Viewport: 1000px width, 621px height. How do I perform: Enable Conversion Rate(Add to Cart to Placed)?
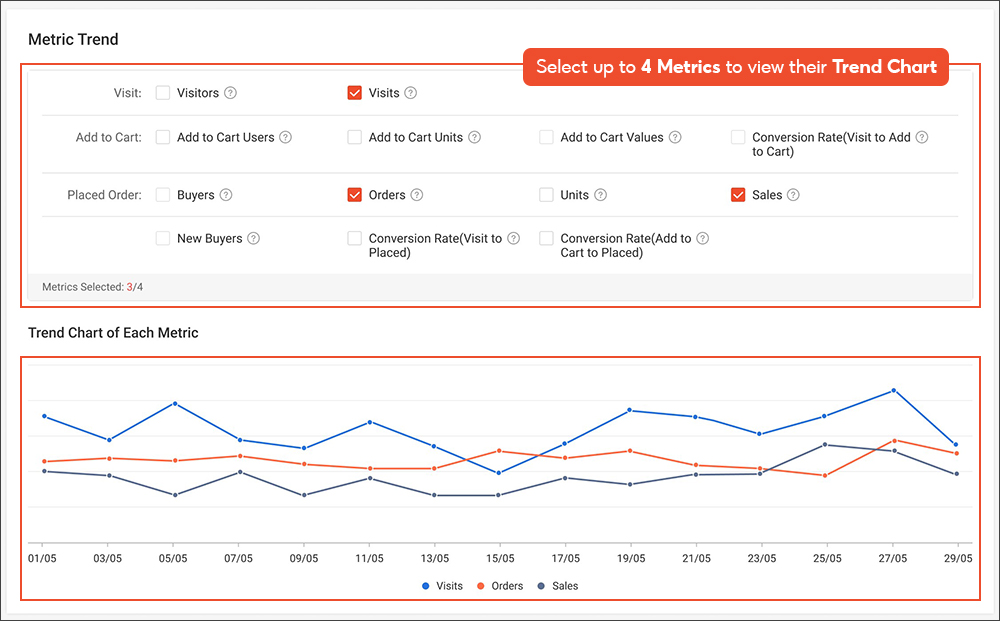(x=546, y=238)
